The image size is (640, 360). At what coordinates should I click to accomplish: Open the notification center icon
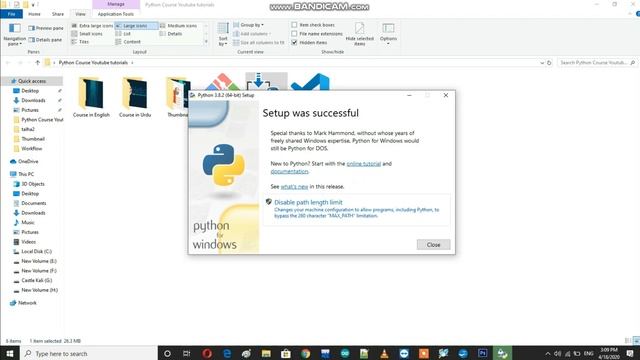pos(630,353)
